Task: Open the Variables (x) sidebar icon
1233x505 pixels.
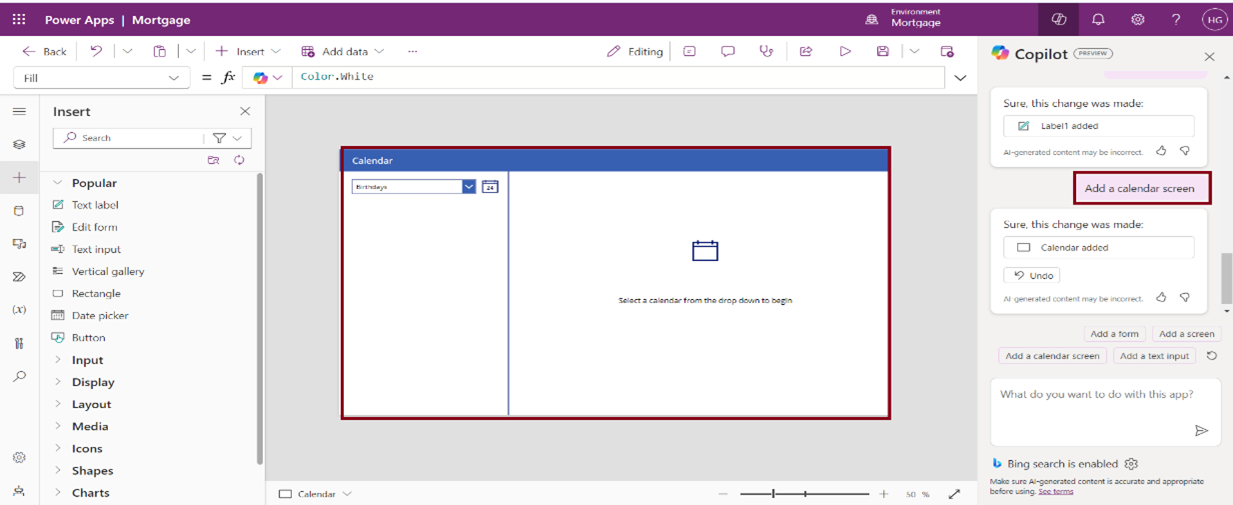Action: 19,310
